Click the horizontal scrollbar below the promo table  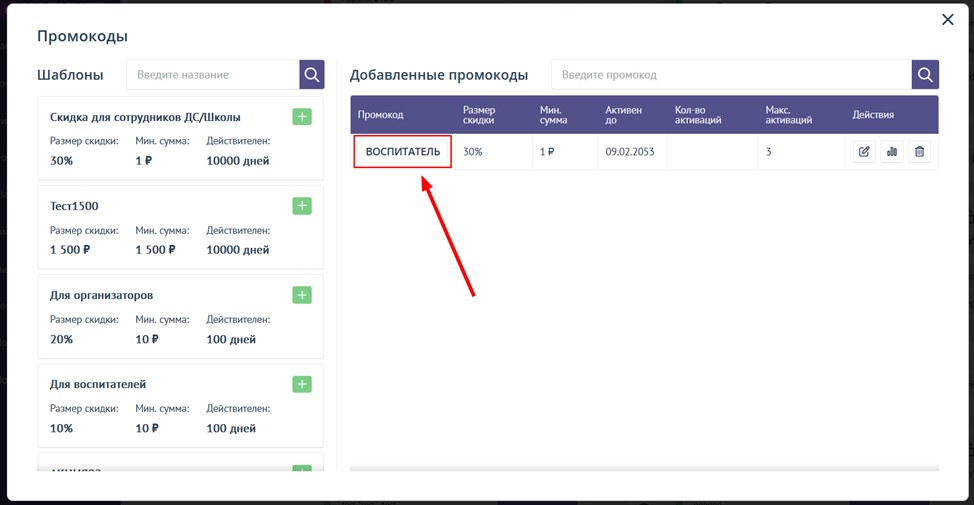coord(644,468)
